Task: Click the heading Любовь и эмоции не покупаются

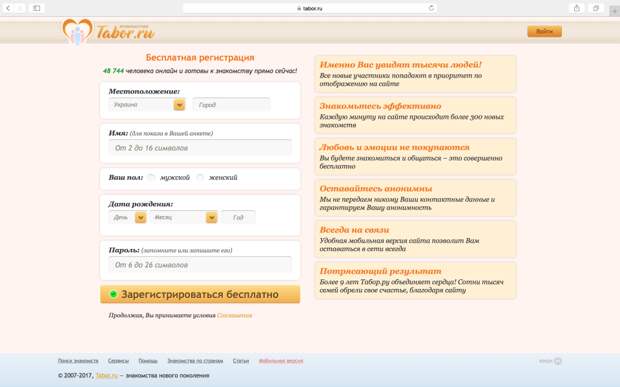Action: [394, 147]
